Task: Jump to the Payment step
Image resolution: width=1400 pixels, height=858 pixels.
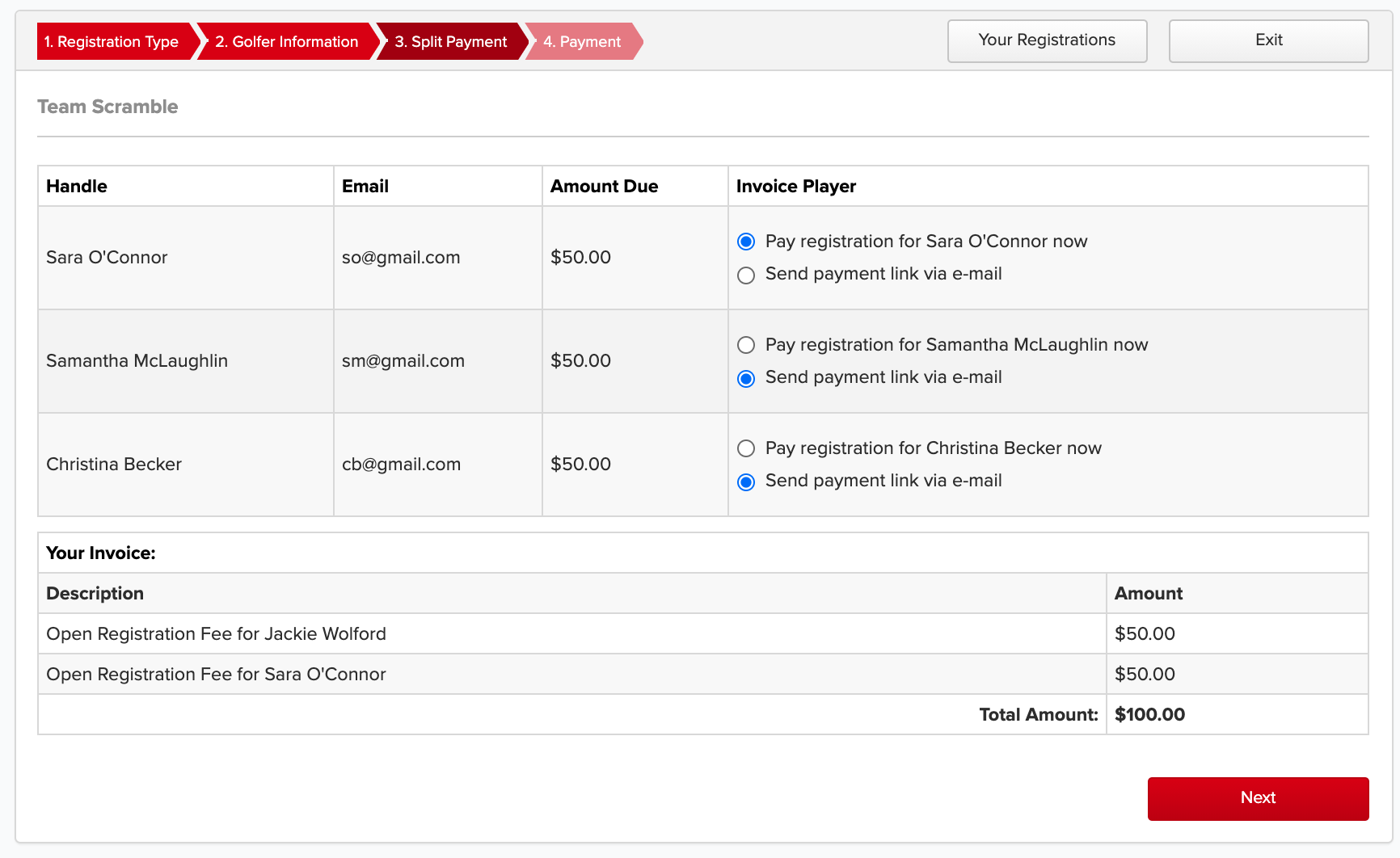Action: 582,41
